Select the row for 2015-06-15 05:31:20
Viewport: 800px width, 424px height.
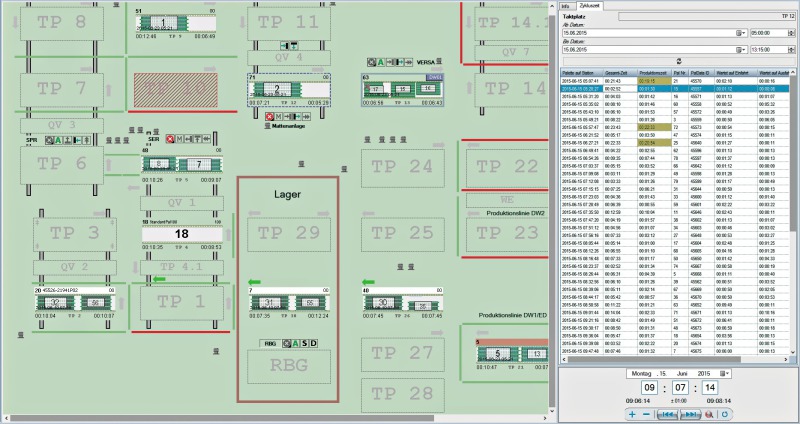[x=675, y=96]
